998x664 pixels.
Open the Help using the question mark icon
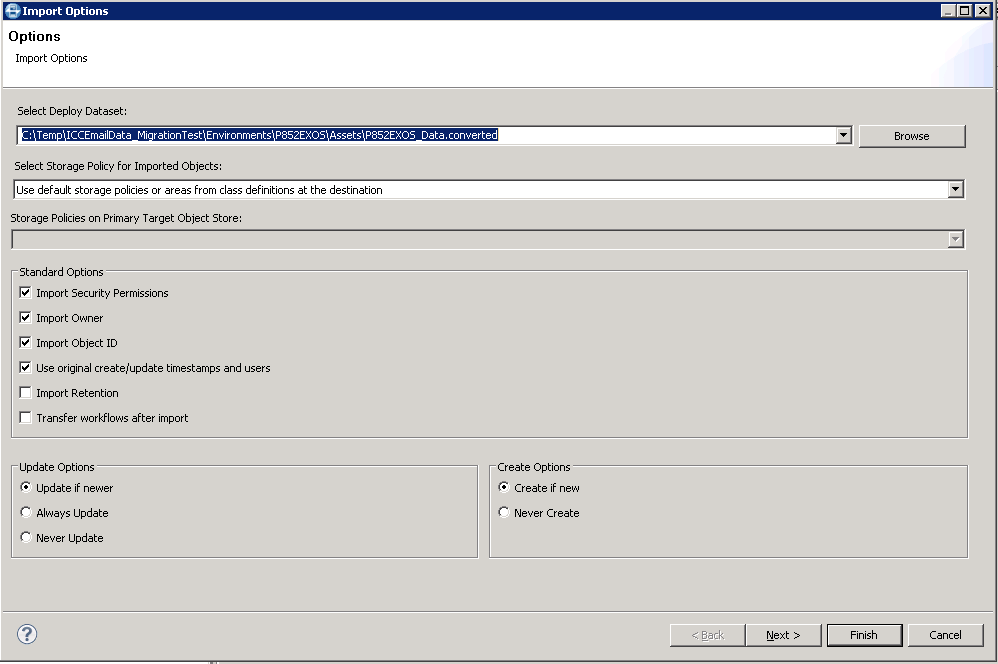click(x=27, y=634)
